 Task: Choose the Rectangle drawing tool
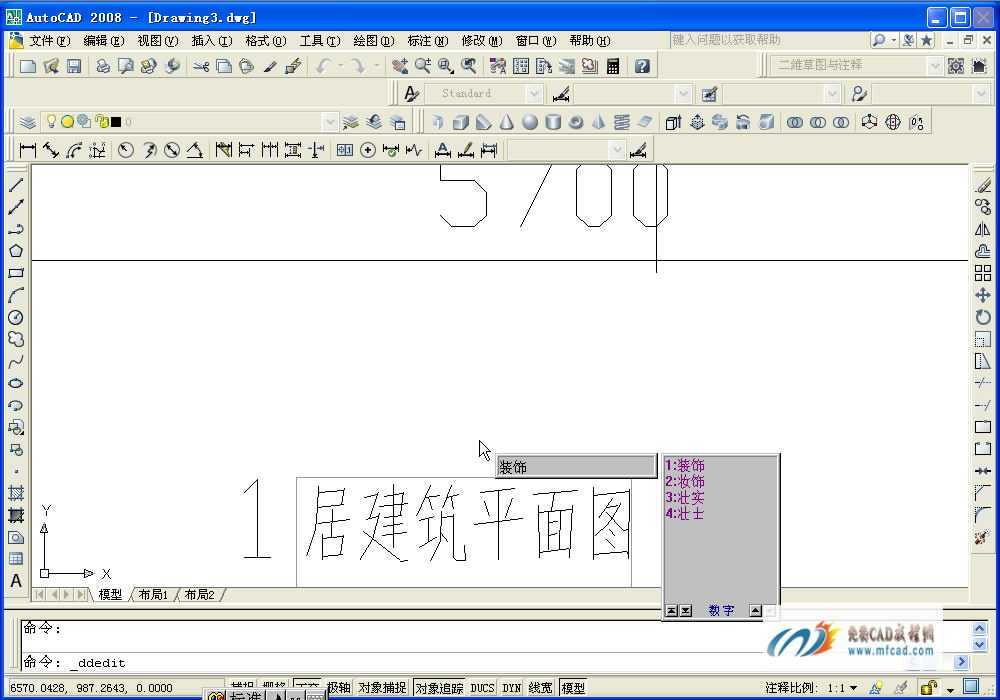click(16, 273)
